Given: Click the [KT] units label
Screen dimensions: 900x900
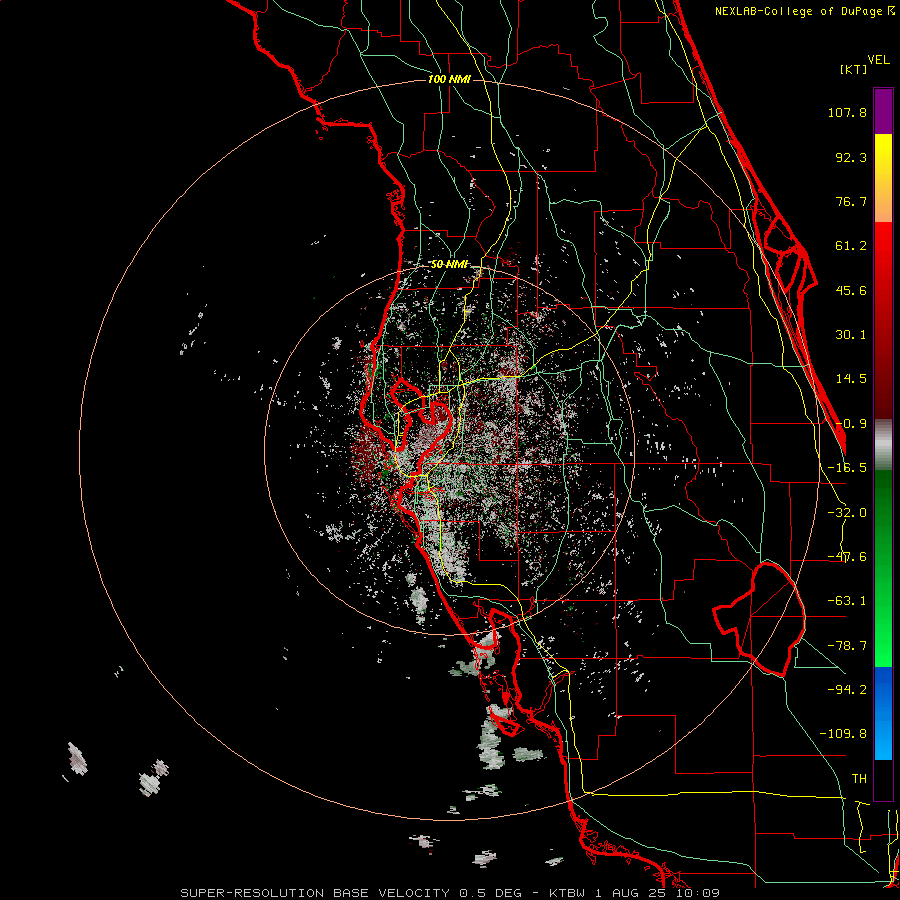Looking at the screenshot, I should [854, 69].
